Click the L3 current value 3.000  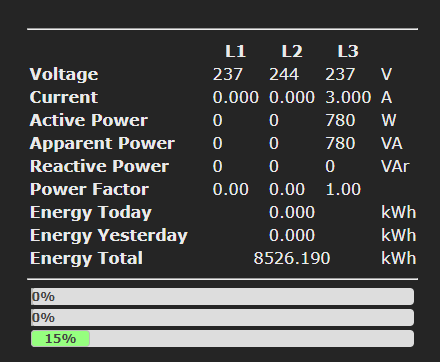[x=348, y=97]
